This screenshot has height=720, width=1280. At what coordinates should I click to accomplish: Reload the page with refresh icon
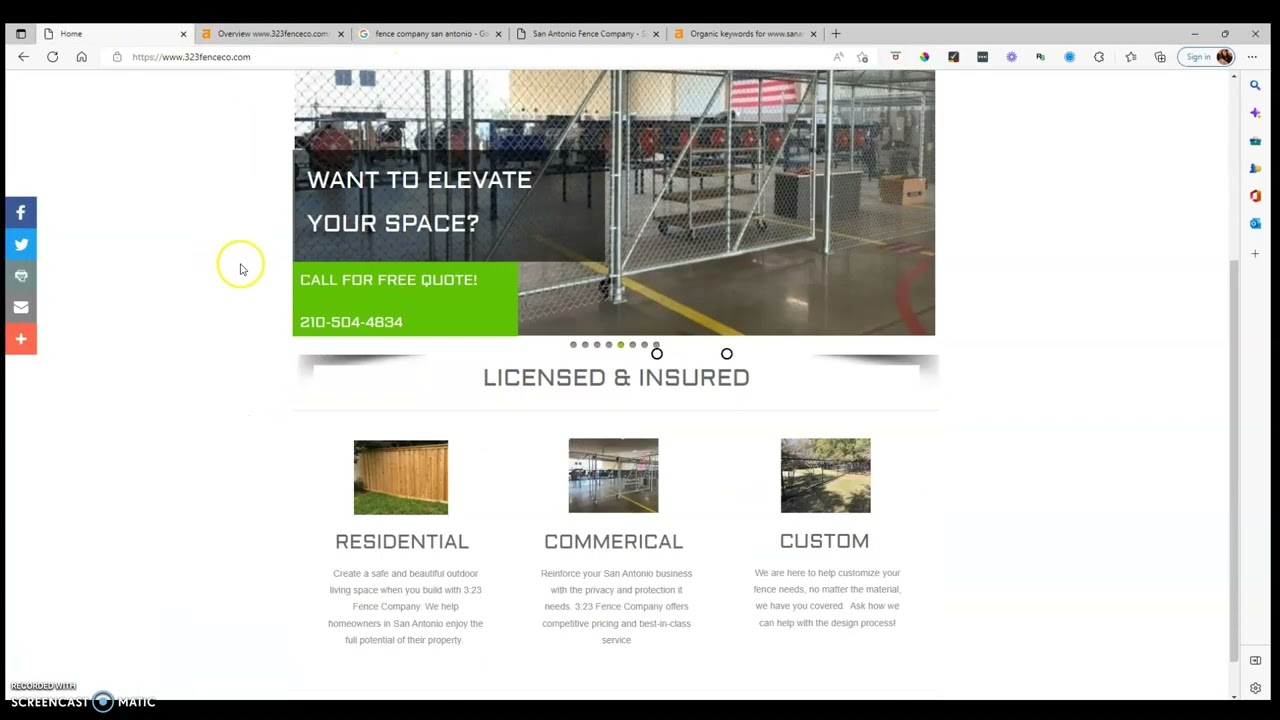pyautogui.click(x=52, y=57)
